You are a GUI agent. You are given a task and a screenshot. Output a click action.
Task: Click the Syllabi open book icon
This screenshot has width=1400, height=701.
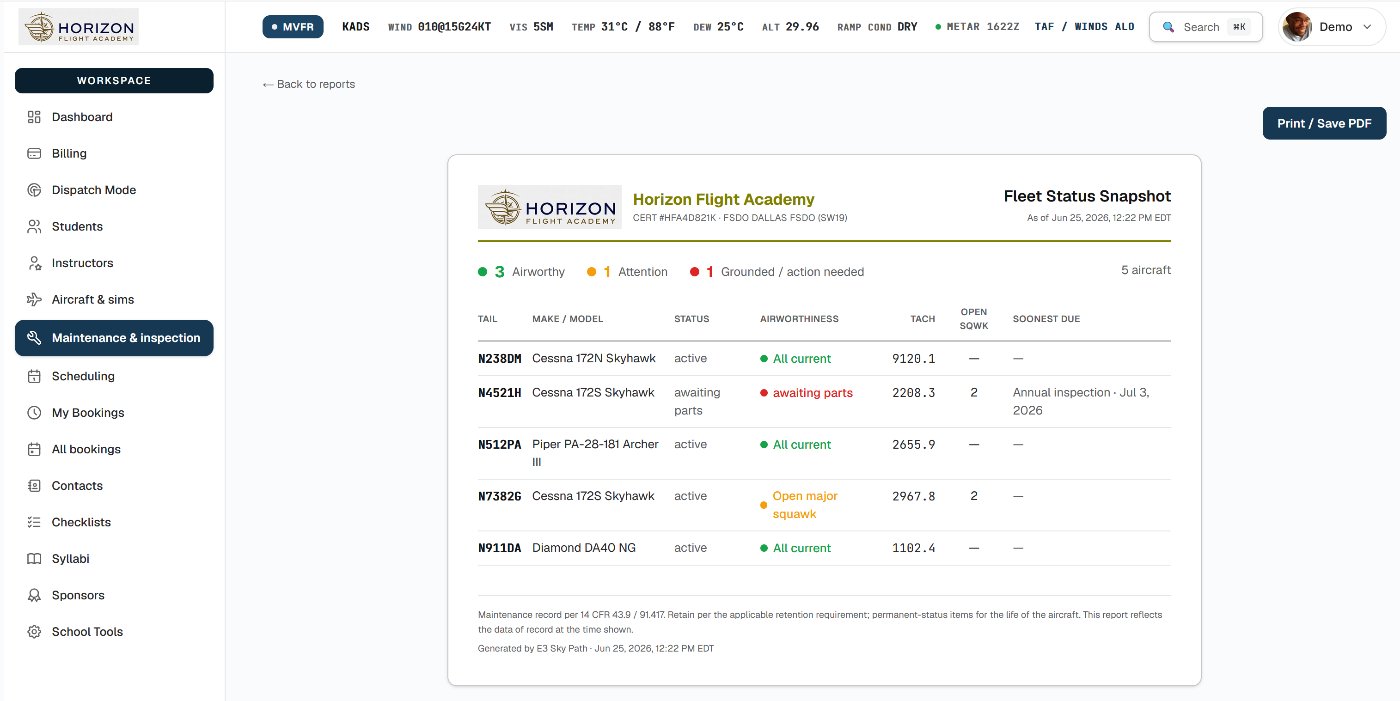[x=34, y=559]
